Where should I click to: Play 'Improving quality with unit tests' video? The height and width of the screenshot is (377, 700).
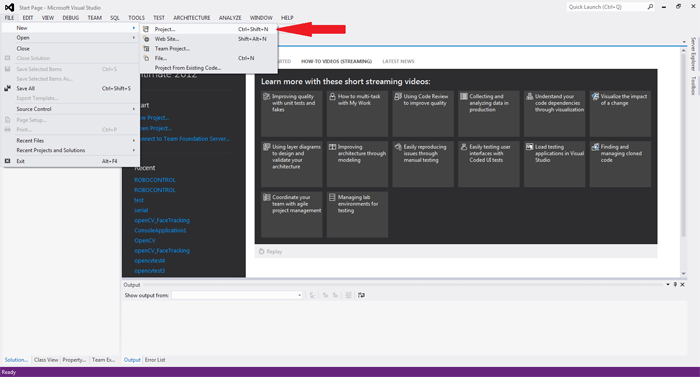point(292,113)
